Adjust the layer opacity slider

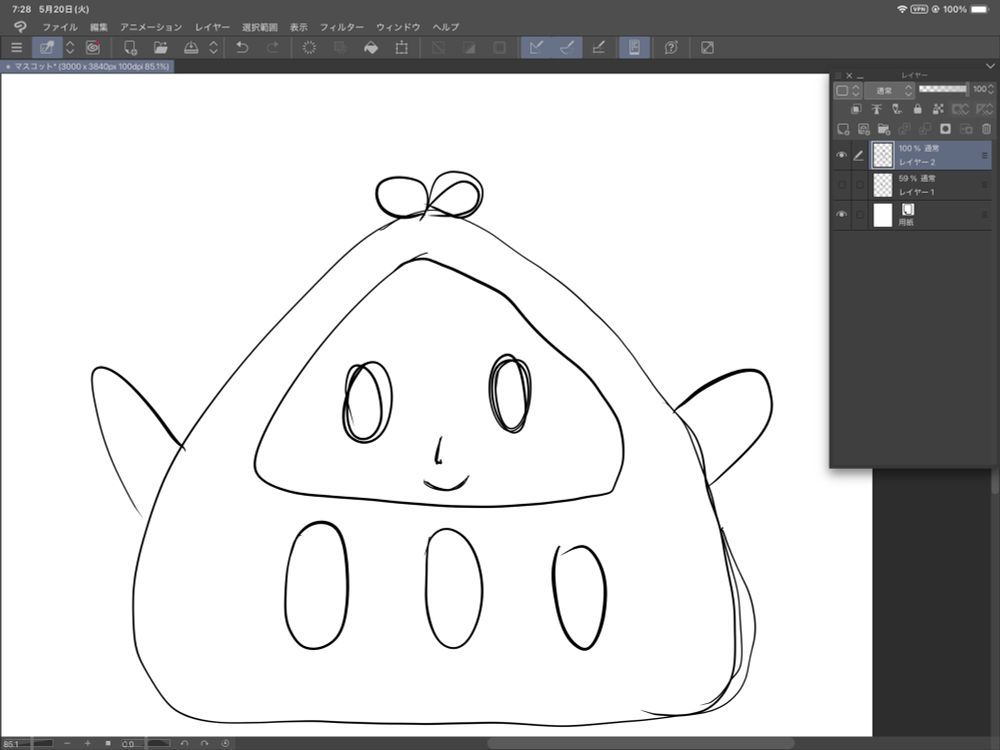coord(943,89)
